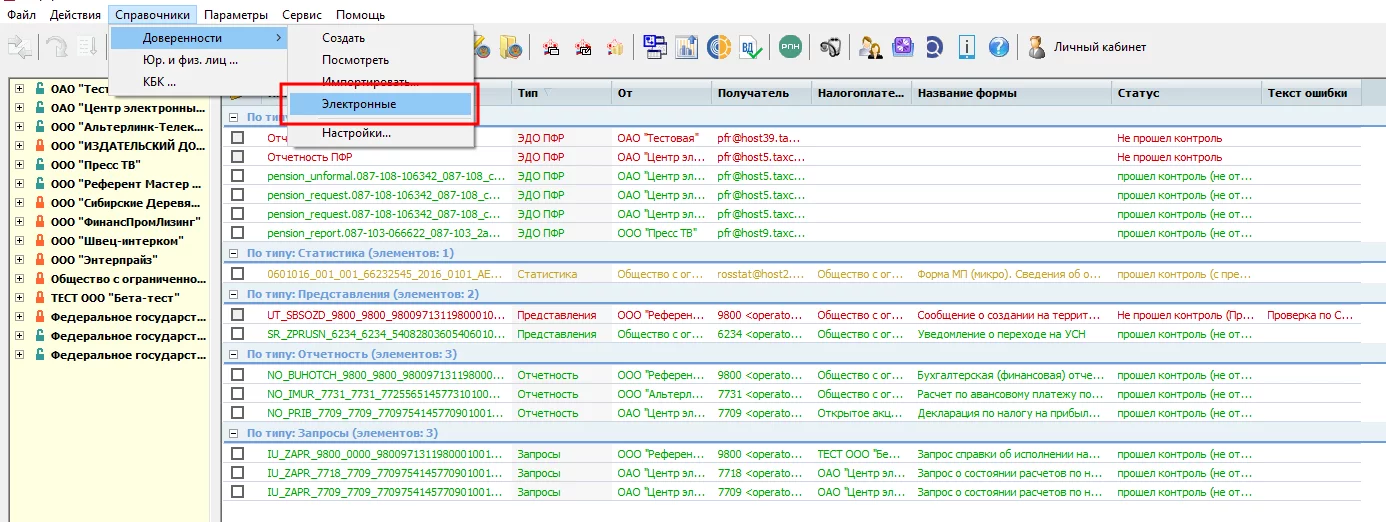Click the blue question mark help icon
This screenshot has height=522, width=1386.
998,47
